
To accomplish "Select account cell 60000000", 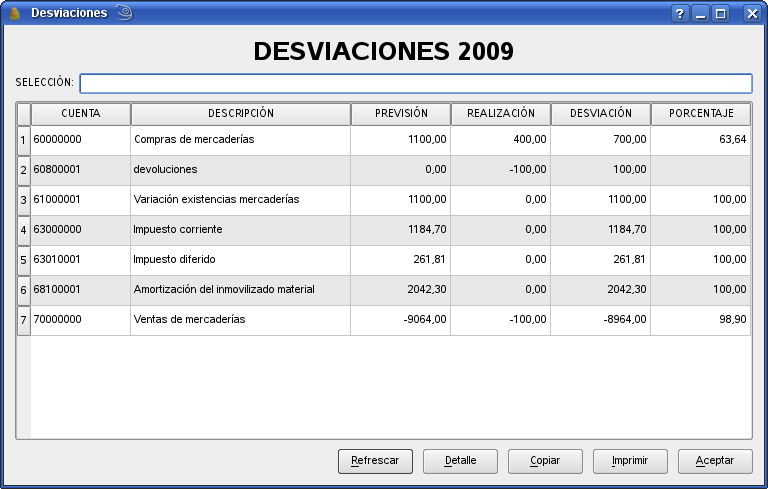I will click(x=81, y=141).
